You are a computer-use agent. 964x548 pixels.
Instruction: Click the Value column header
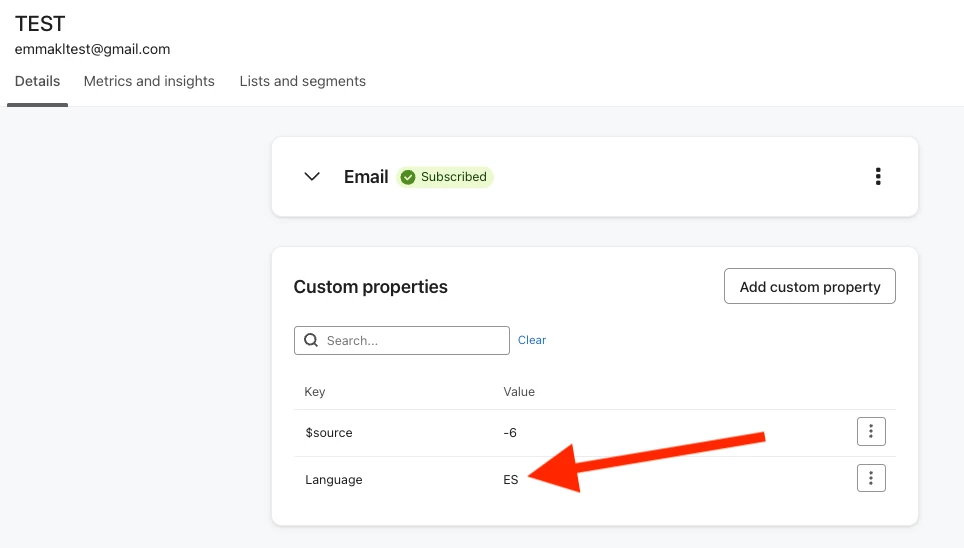tap(519, 392)
